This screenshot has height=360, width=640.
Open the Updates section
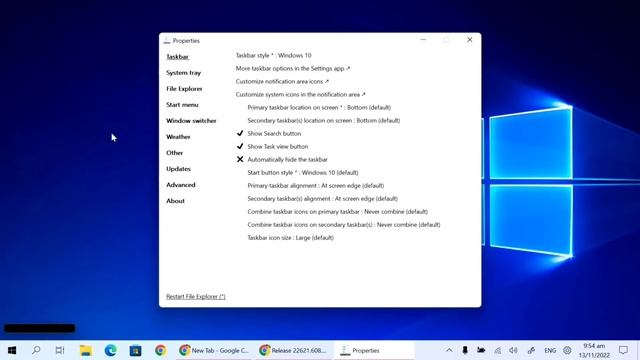pyautogui.click(x=178, y=169)
